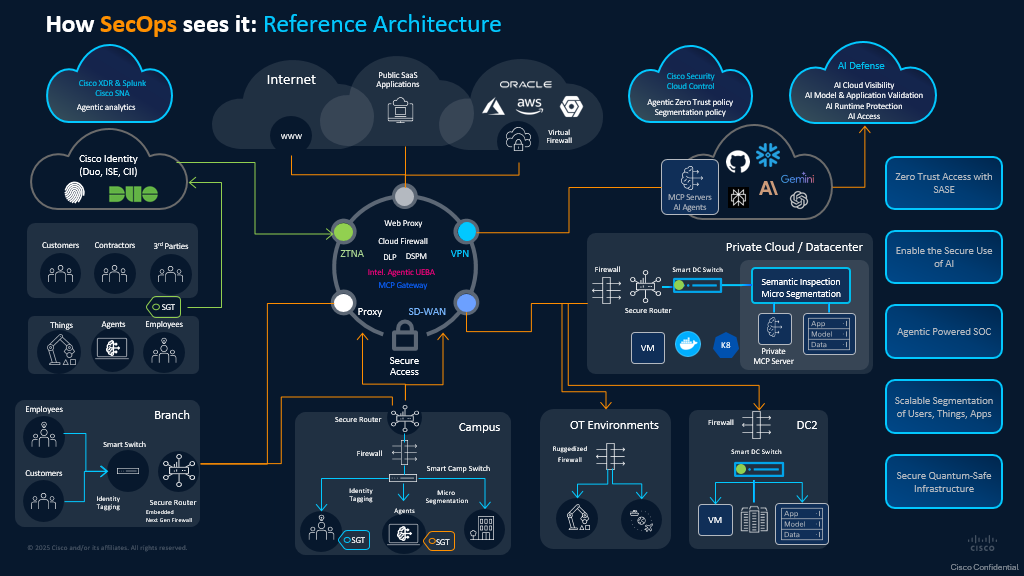Click the blue Snowflake logo
This screenshot has height=576, width=1024.
pos(768,155)
